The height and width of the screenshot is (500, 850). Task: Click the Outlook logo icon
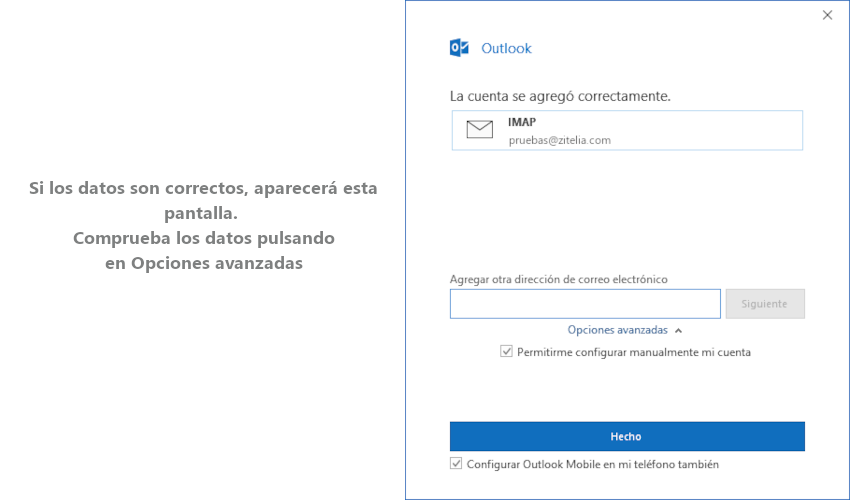click(460, 48)
